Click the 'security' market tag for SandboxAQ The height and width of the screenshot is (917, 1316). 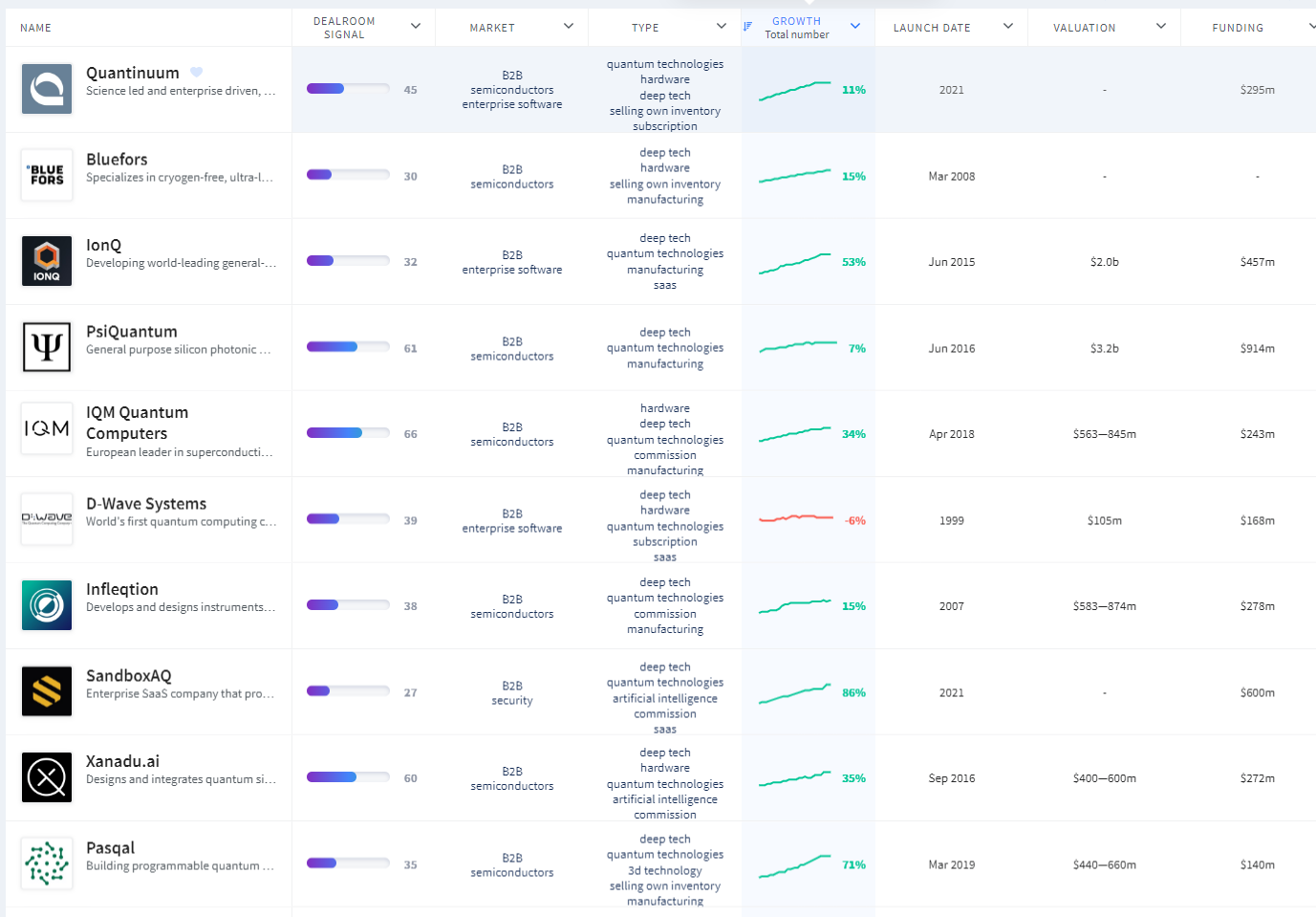pos(512,701)
